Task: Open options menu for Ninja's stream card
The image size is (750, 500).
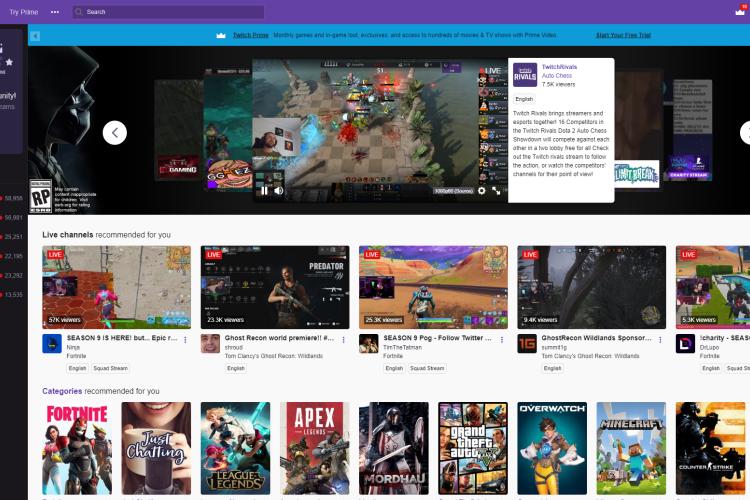Action: pos(185,340)
